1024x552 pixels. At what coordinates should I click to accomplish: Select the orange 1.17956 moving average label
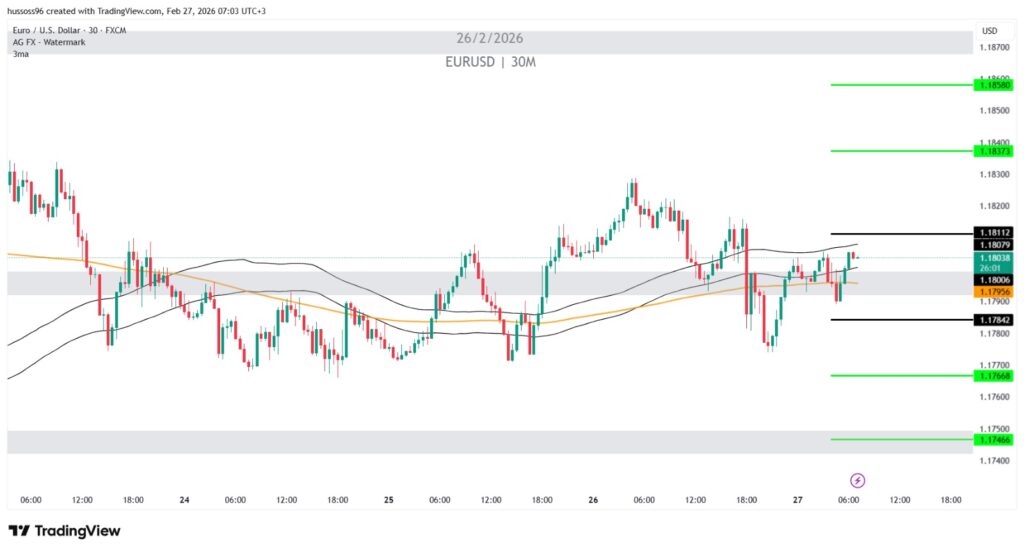pos(996,292)
